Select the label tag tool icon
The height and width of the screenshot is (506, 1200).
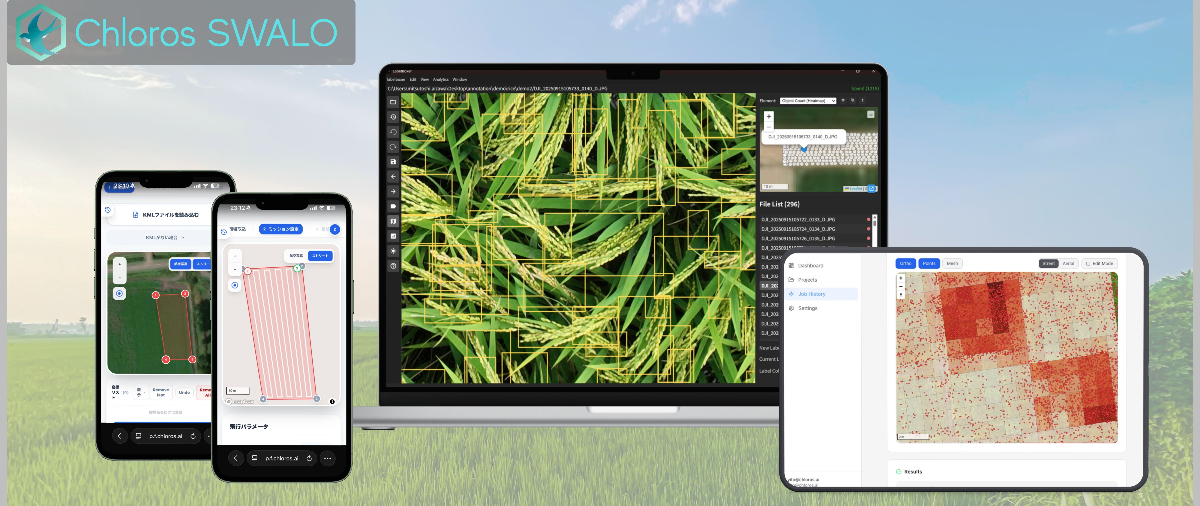(394, 206)
